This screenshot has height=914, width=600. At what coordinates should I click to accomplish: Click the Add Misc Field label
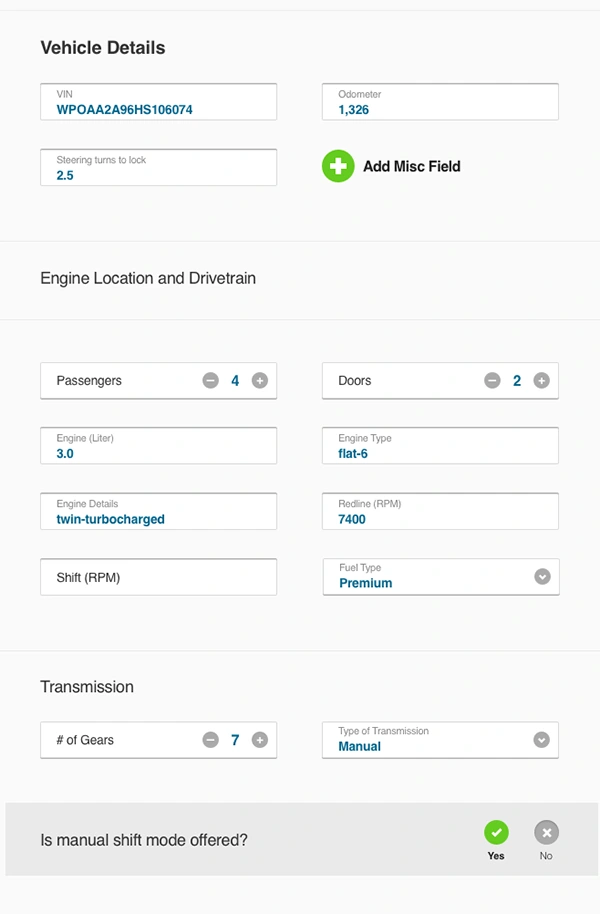(x=411, y=167)
